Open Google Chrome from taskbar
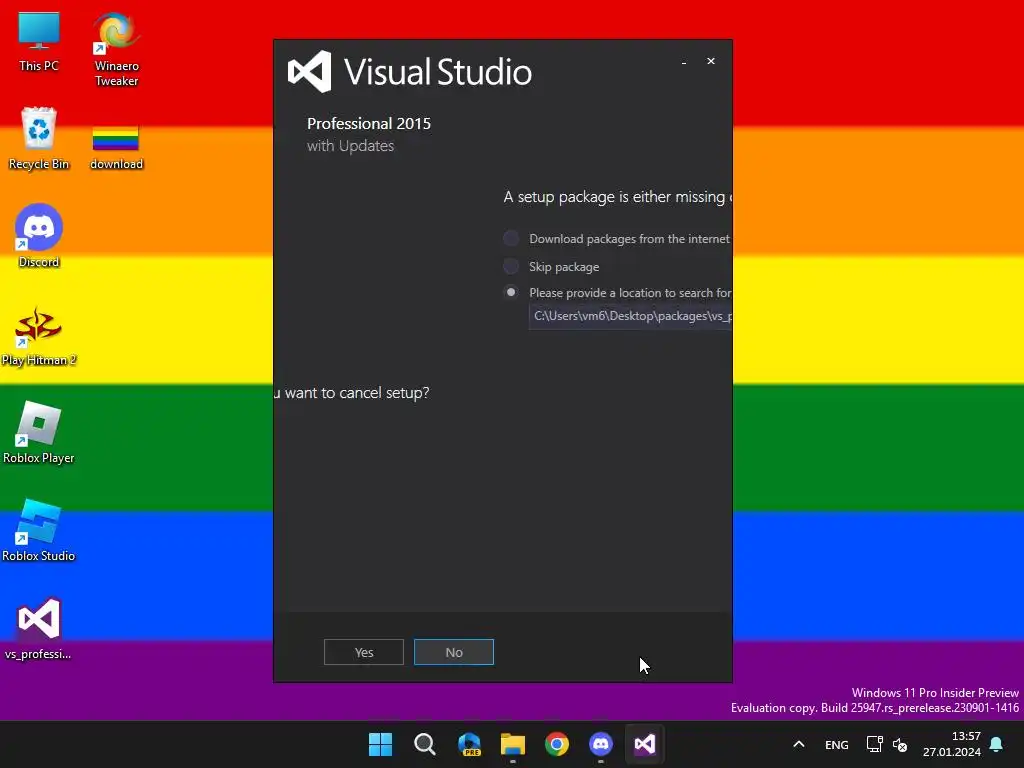This screenshot has height=768, width=1024. (x=557, y=744)
